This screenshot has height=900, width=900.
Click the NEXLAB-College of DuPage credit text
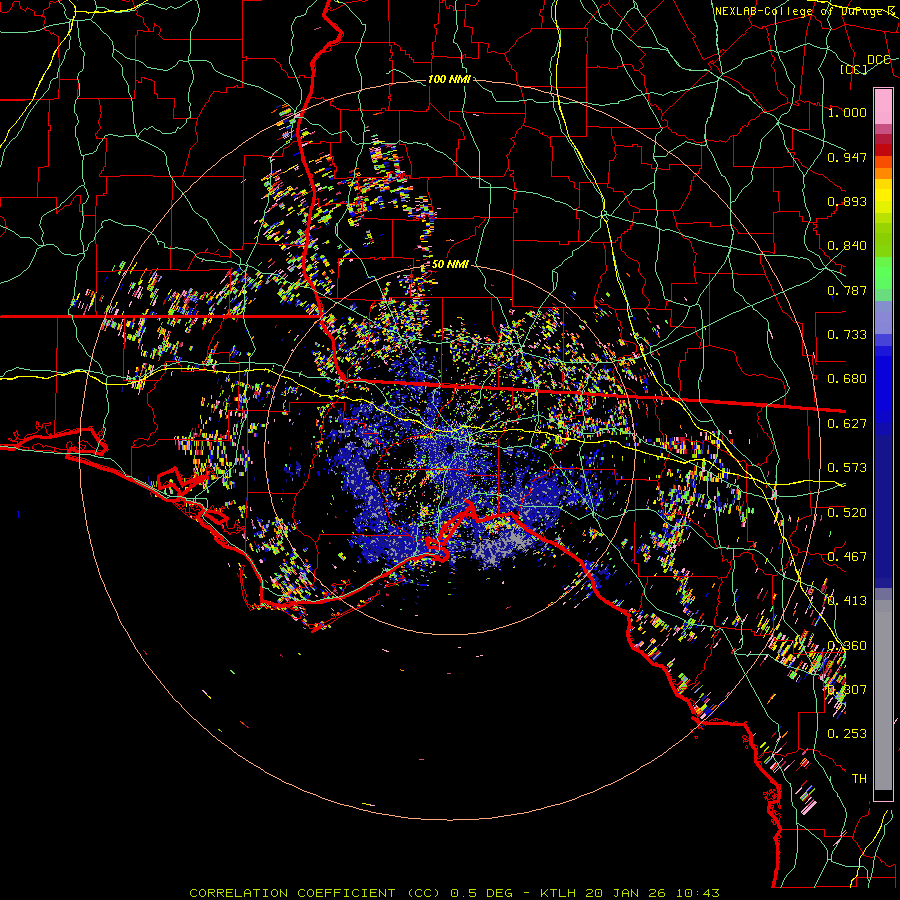(805, 11)
